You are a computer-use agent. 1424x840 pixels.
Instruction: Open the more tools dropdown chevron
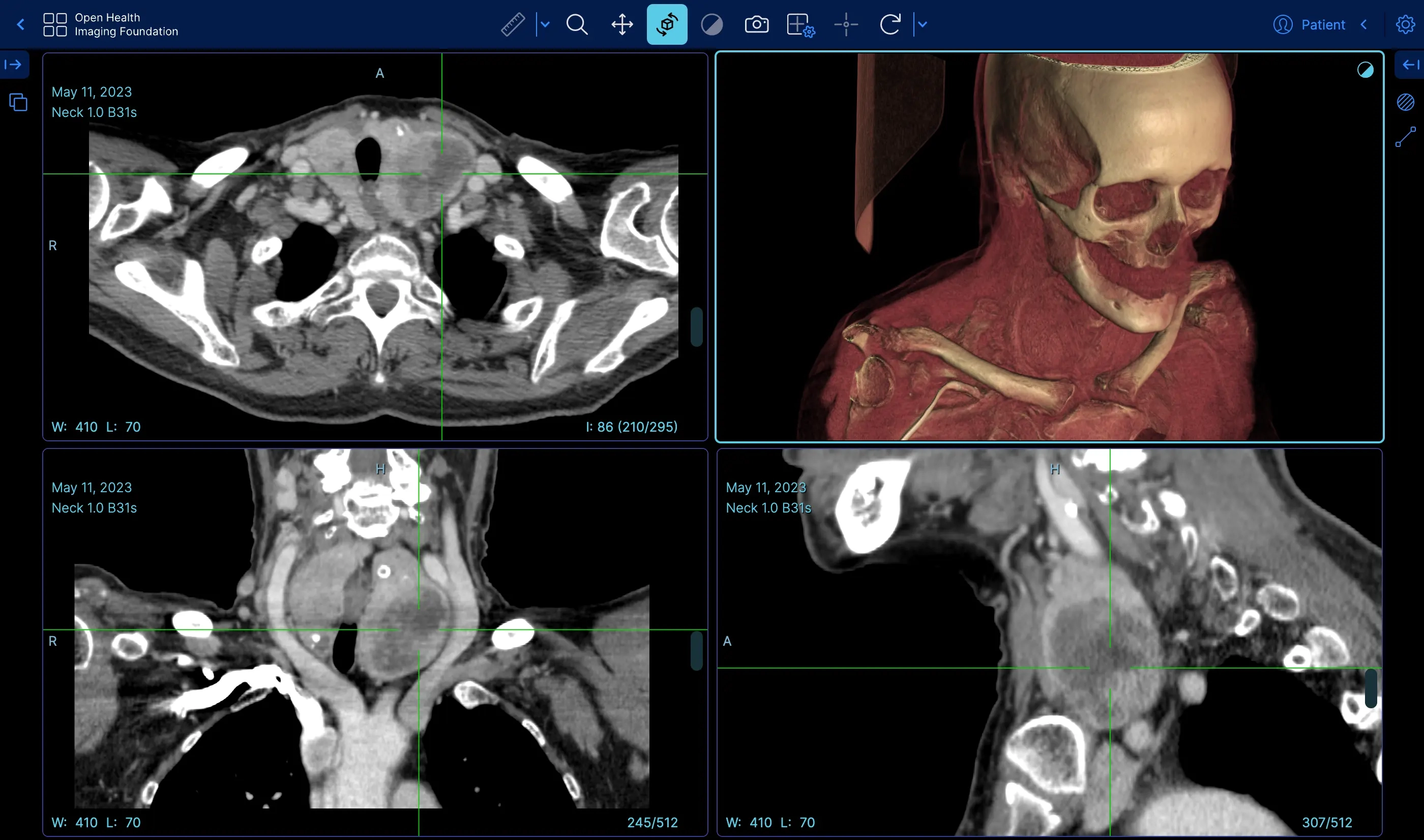[922, 24]
